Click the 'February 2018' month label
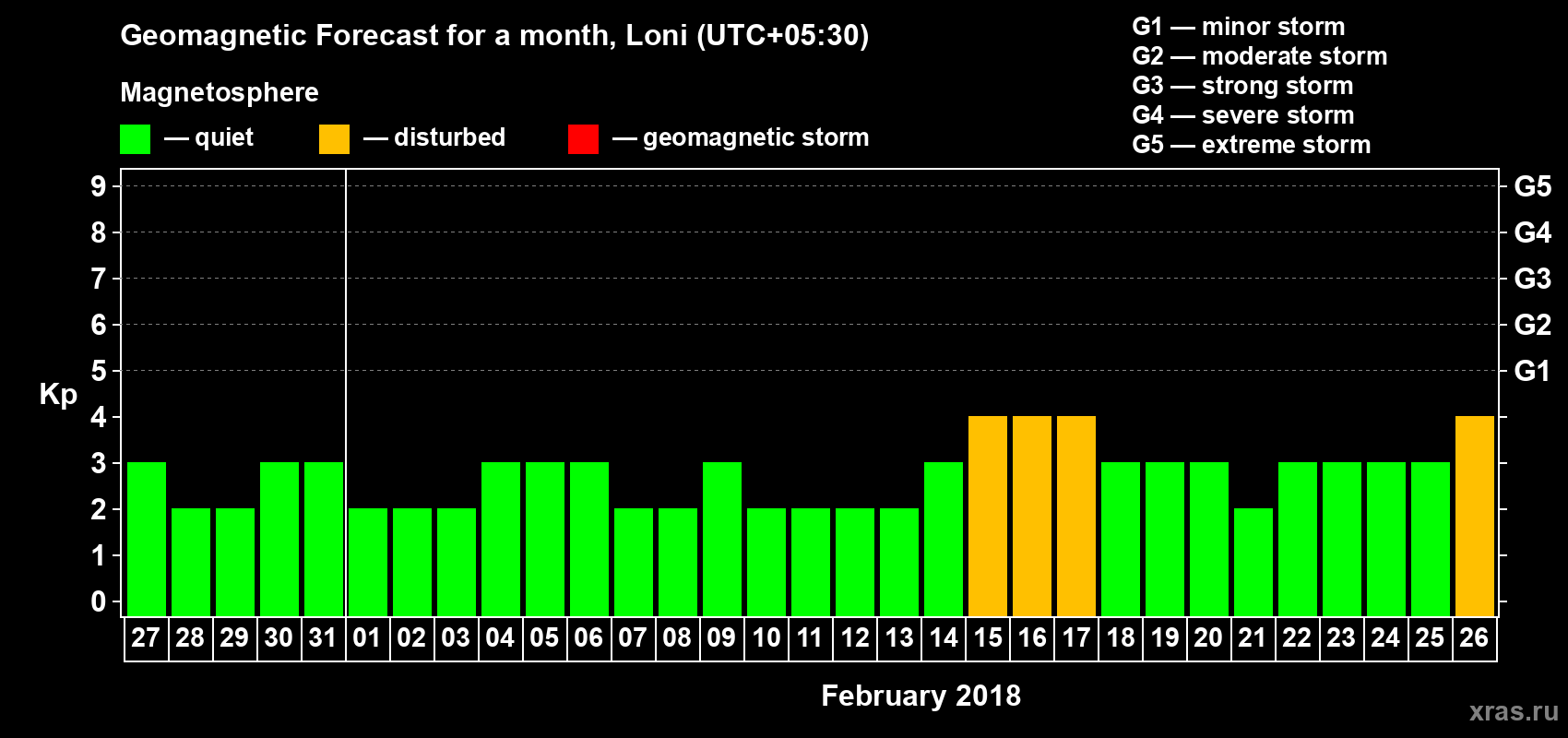 point(921,696)
